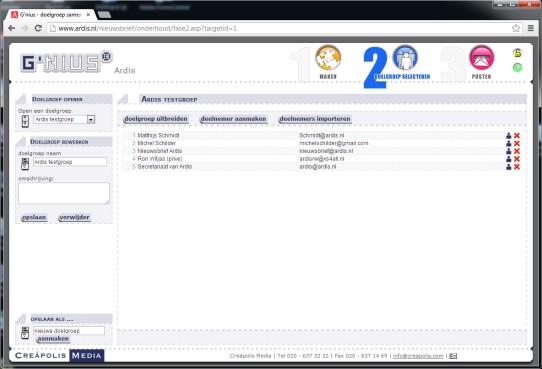Click the yellow lock icon

coord(517,53)
